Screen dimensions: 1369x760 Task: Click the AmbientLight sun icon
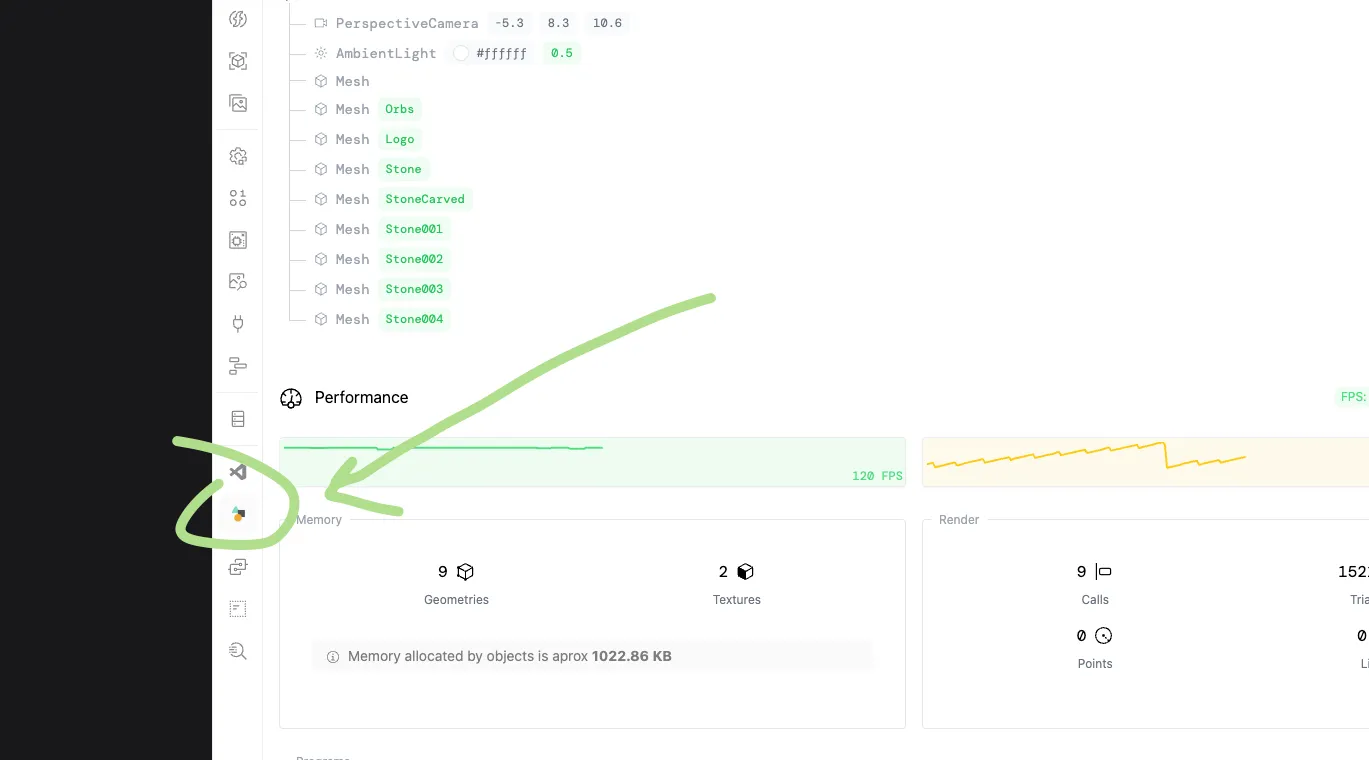[321, 53]
